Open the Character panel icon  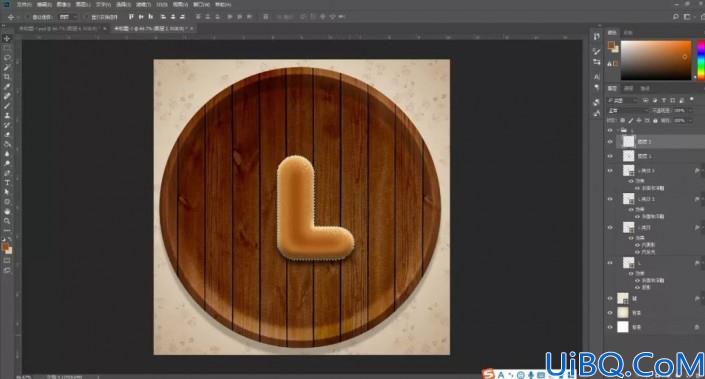[x=597, y=77]
